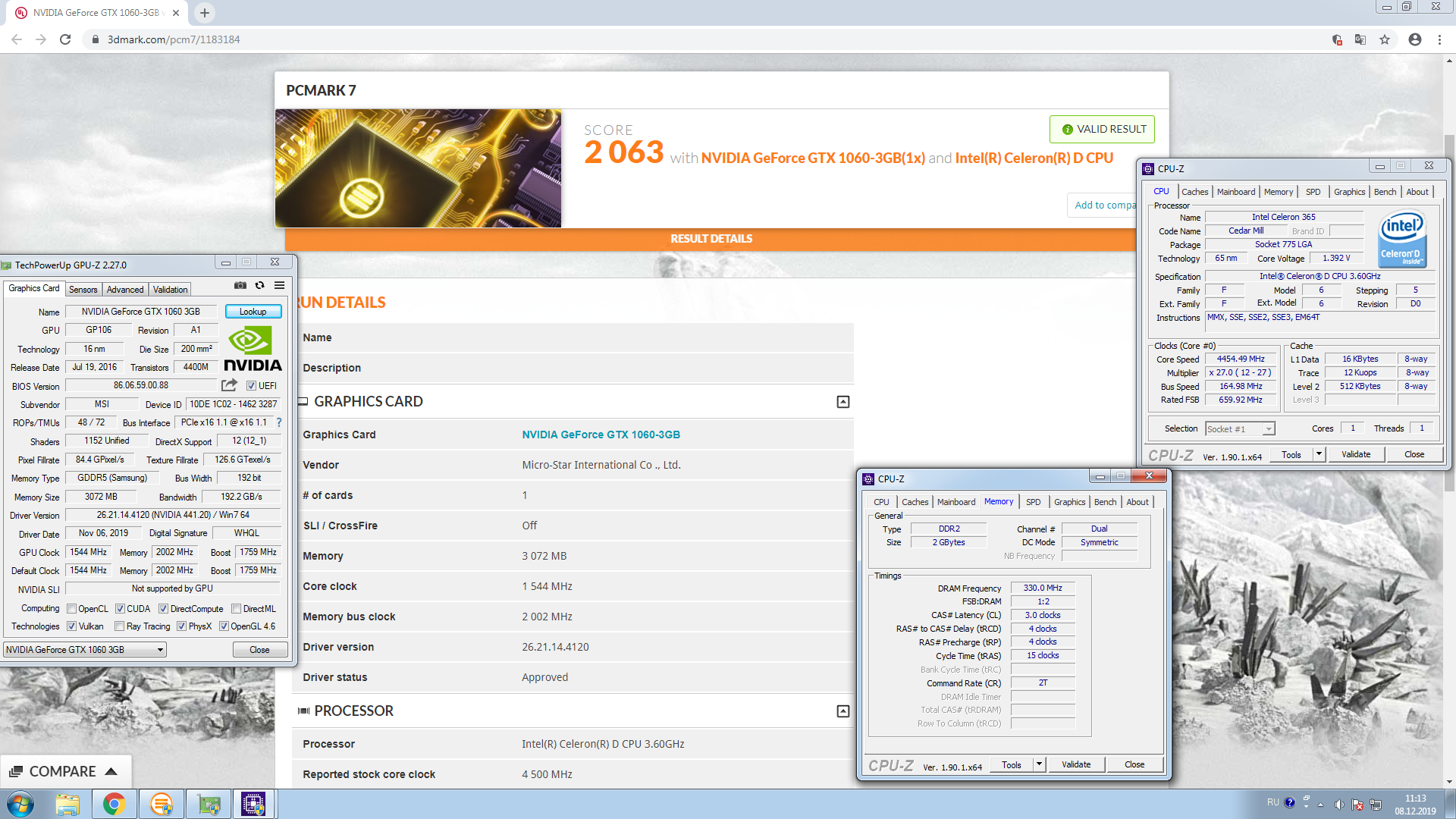Screen dimensions: 1456x819
Task: Toggle the Vulkan checkbox
Action: 71,626
